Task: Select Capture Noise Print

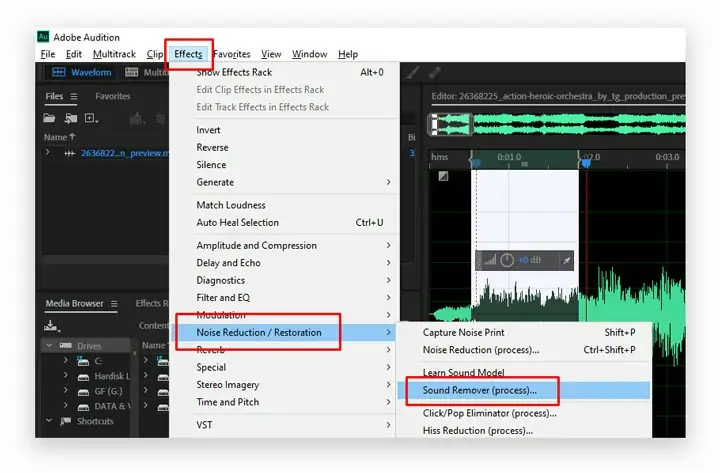Action: pos(463,332)
